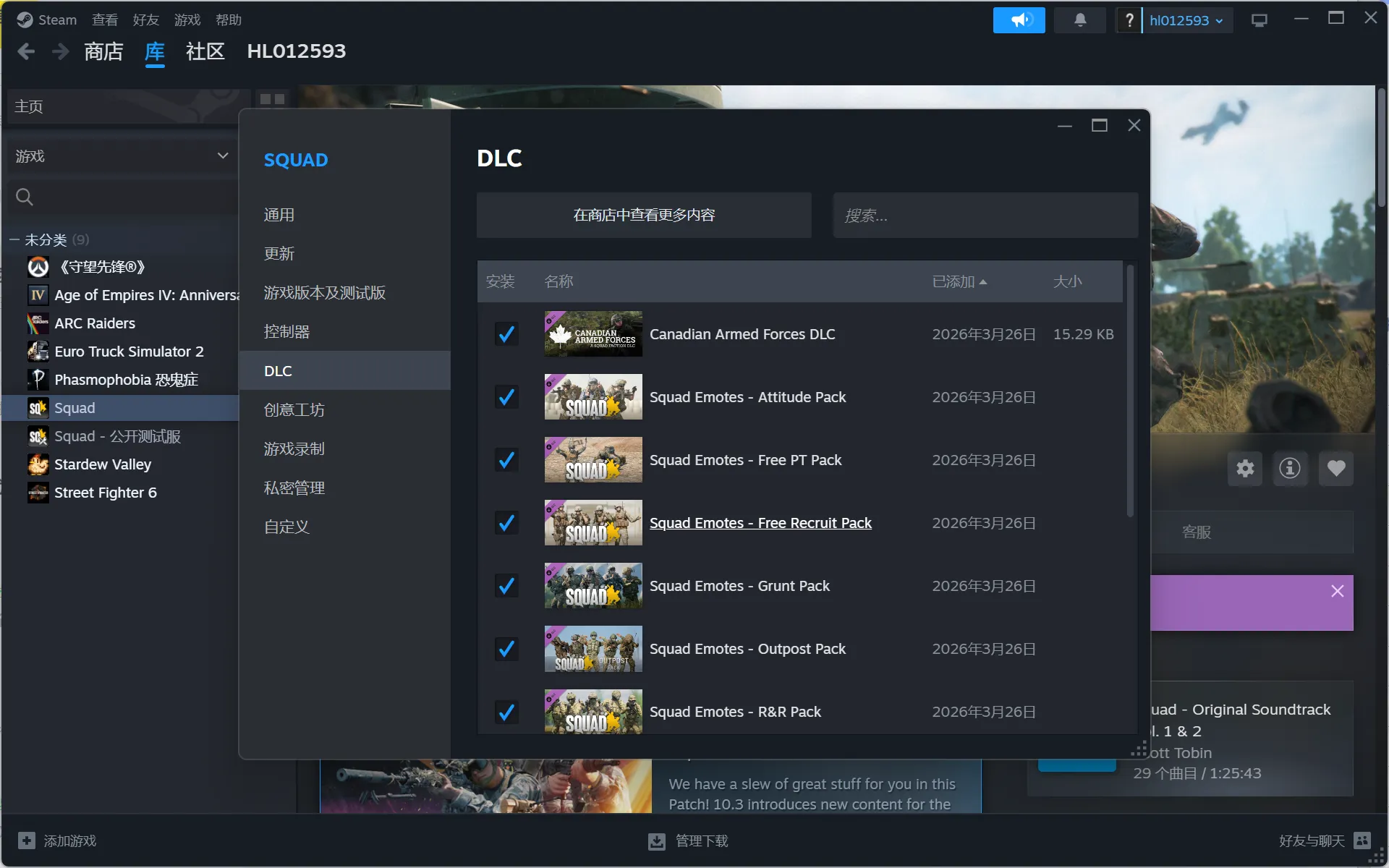Viewport: 1389px width, 868px height.
Task: Add Squad to favorites heart icon
Action: pos(1335,469)
